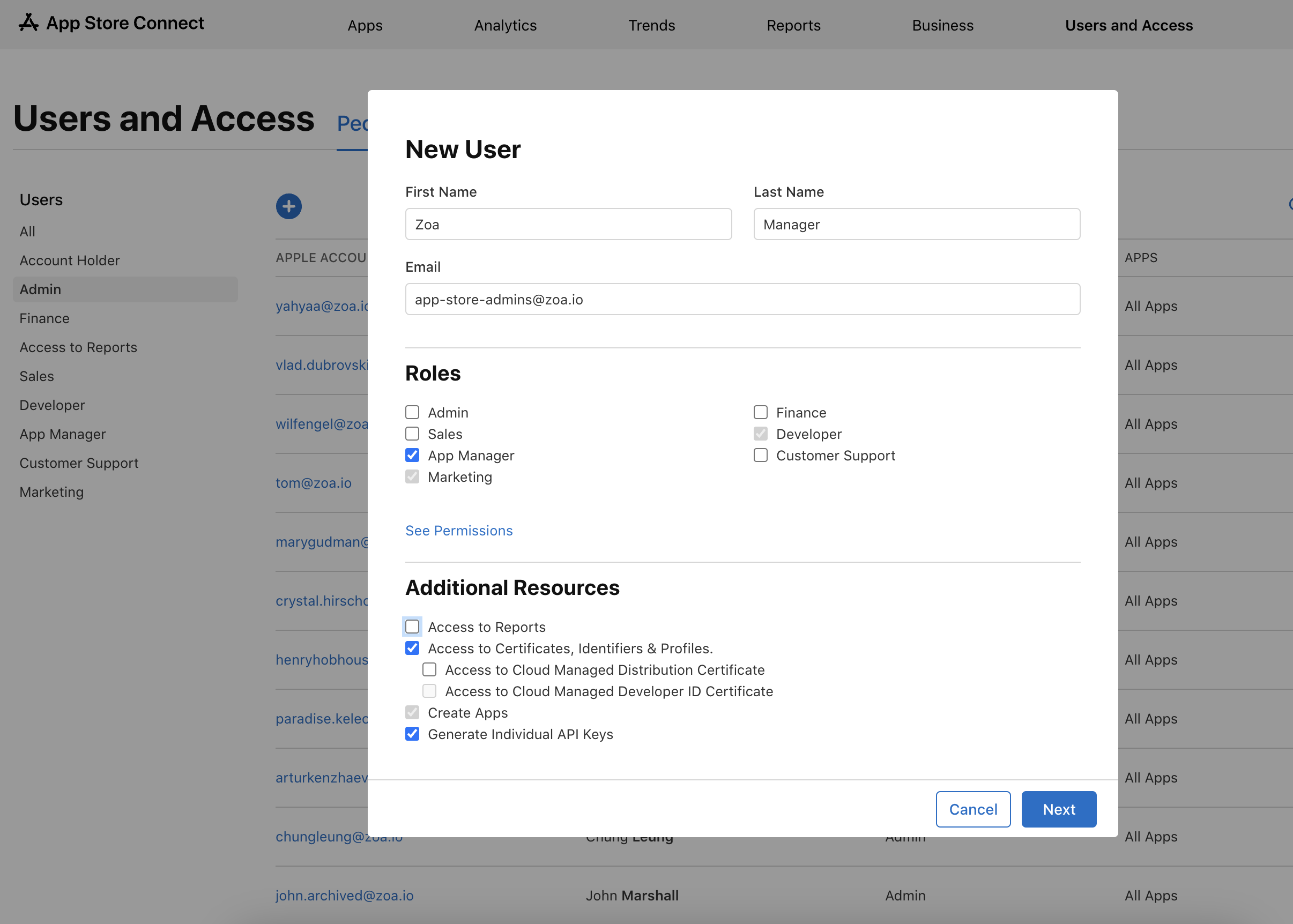Toggle the Create Apps checkbox
Image resolution: width=1293 pixels, height=924 pixels.
pyautogui.click(x=412, y=712)
